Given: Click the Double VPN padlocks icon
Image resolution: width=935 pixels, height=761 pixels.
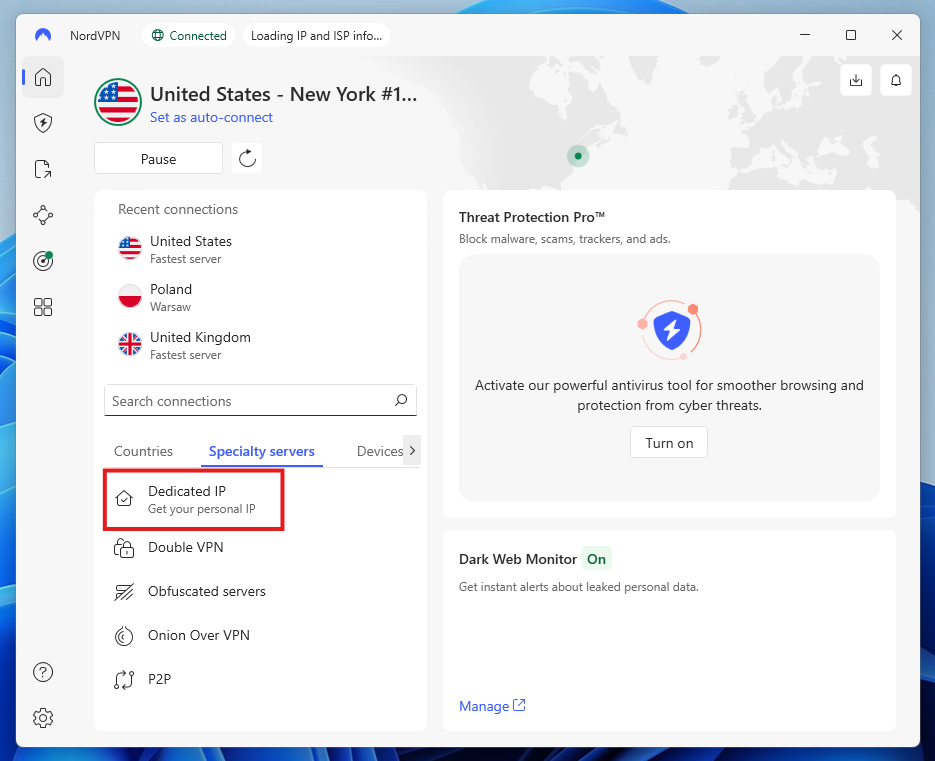Looking at the screenshot, I should pyautogui.click(x=124, y=547).
